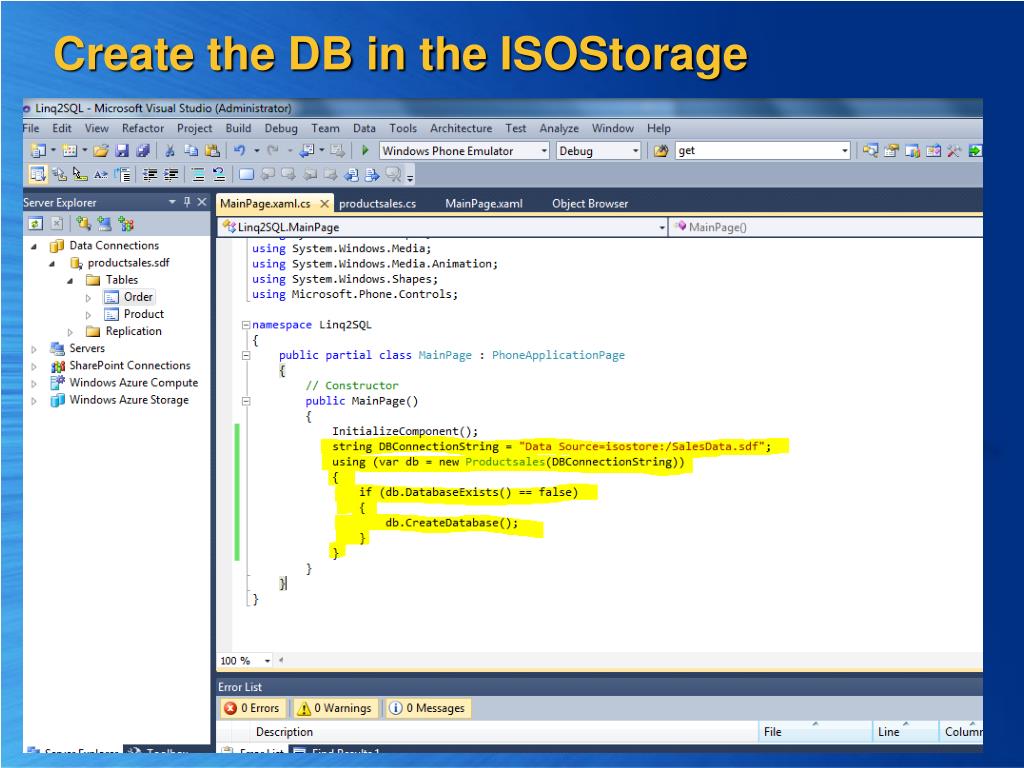Viewport: 1024px width, 768px height.
Task: Click the Decrease Indent icon
Action: pos(150,174)
